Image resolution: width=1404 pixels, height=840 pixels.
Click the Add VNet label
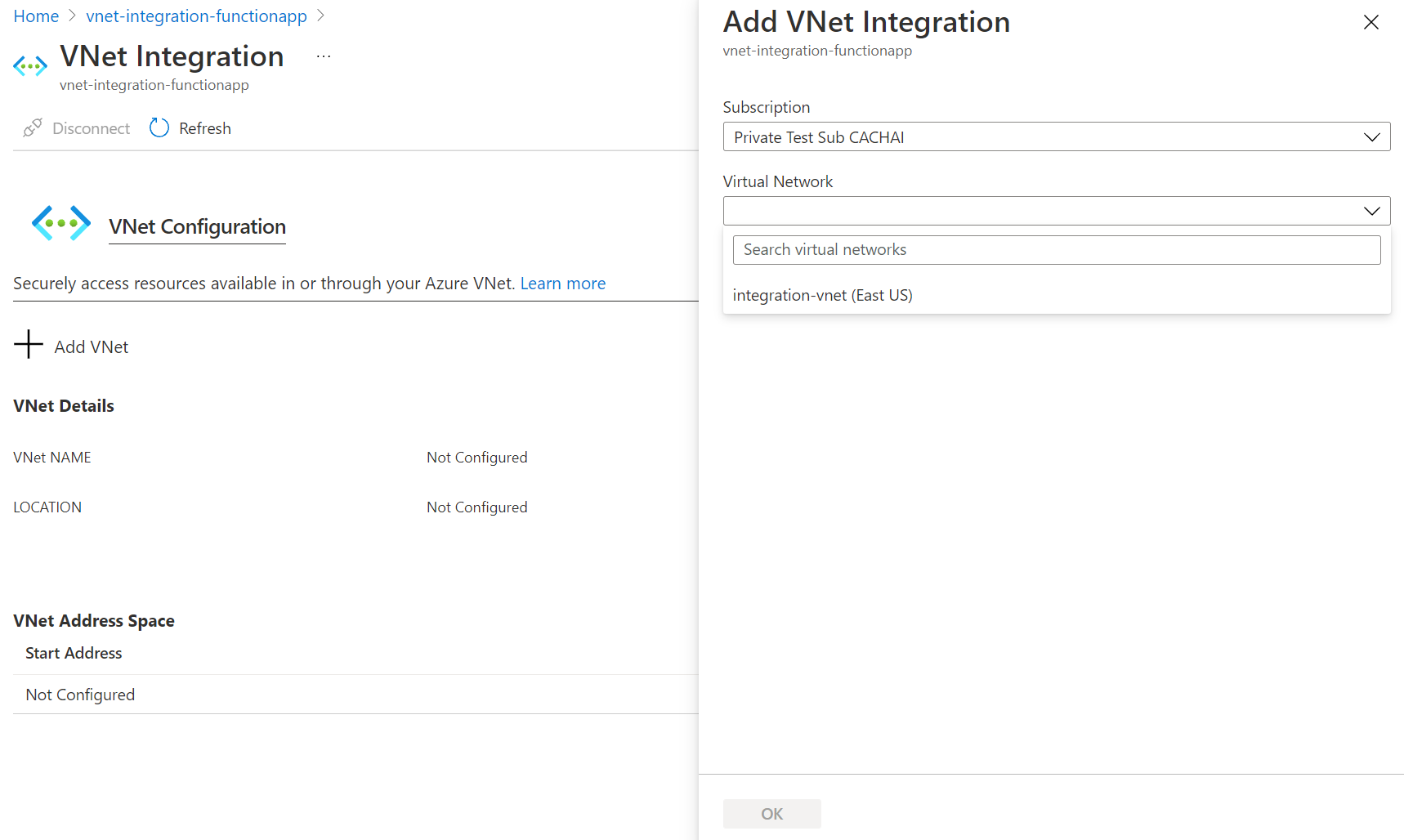point(92,347)
